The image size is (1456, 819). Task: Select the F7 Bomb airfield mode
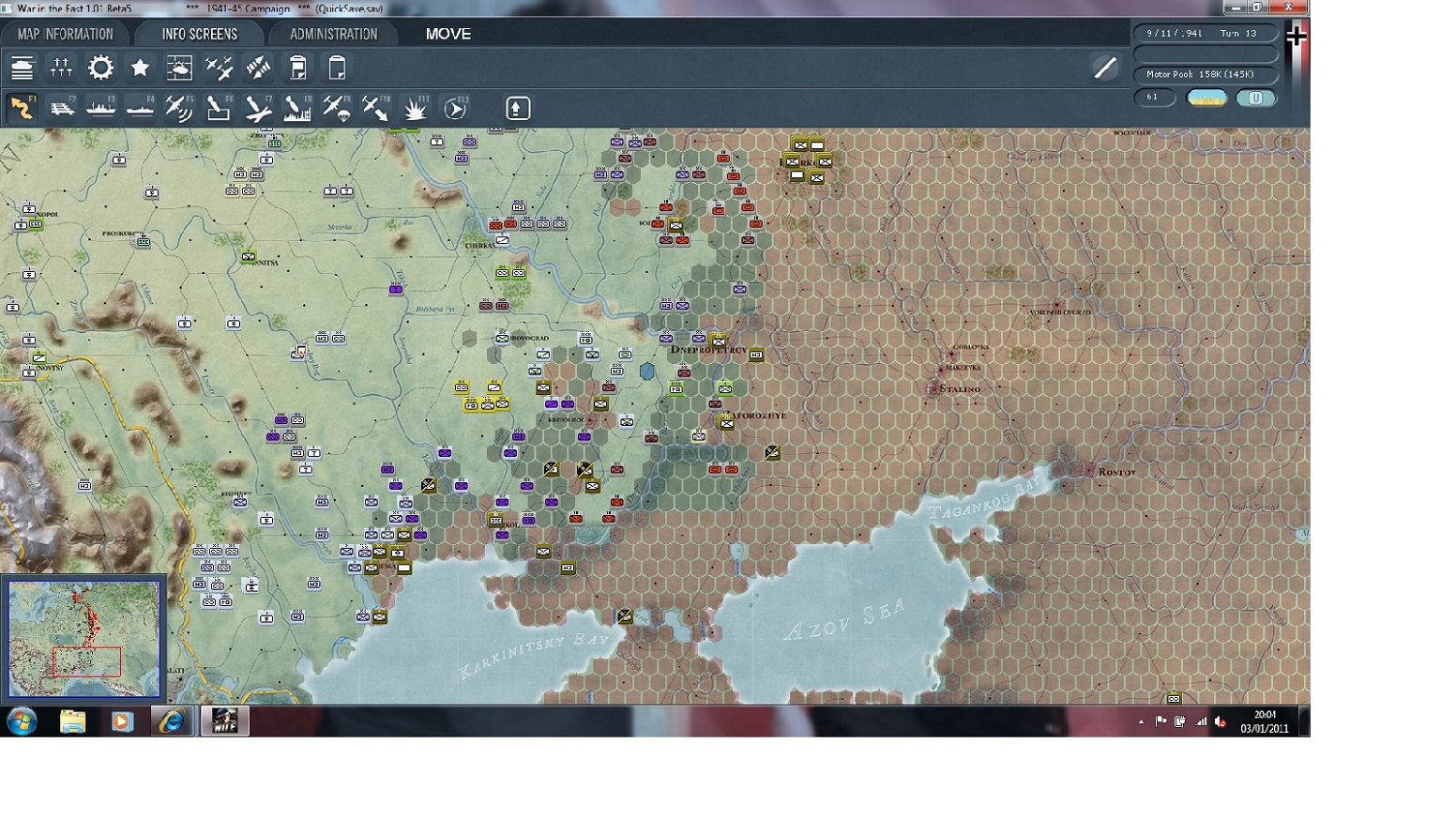coord(258,108)
